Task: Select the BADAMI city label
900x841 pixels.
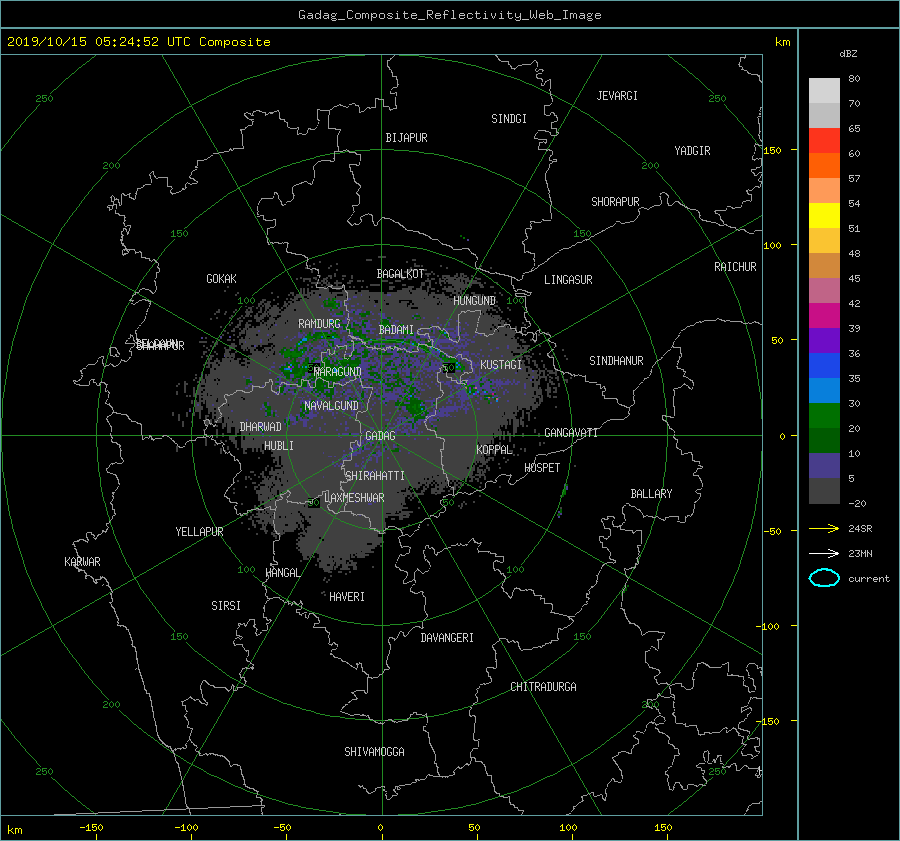Action: (x=396, y=330)
